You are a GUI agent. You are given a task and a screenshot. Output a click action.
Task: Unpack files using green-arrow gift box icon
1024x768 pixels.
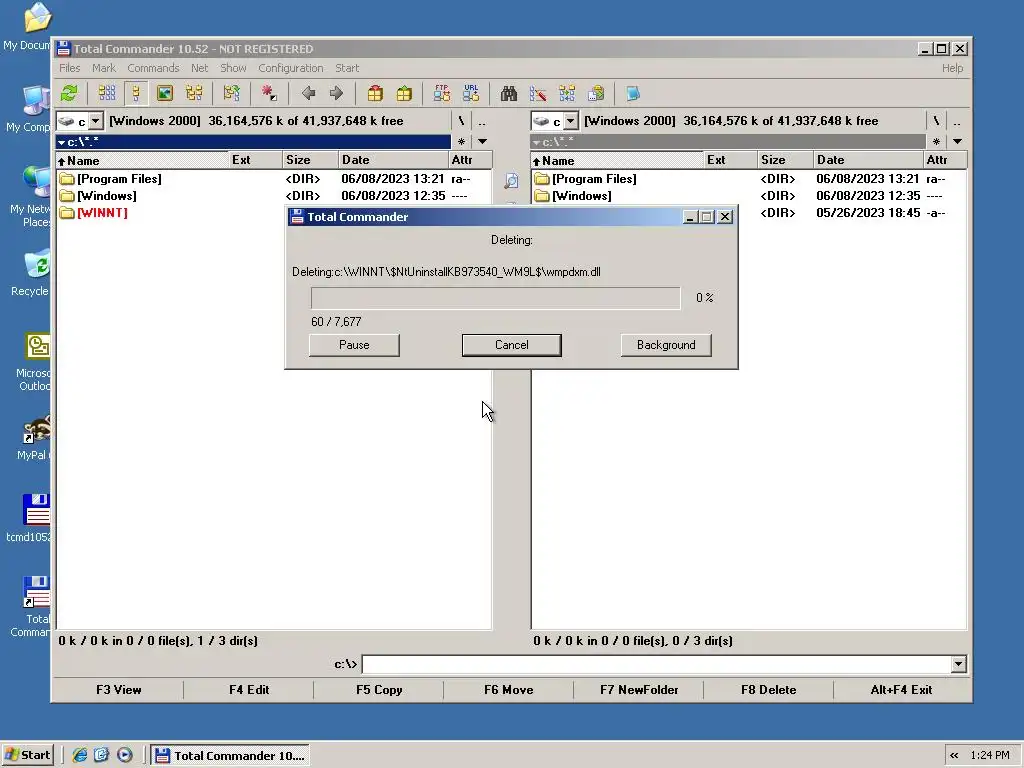(404, 93)
